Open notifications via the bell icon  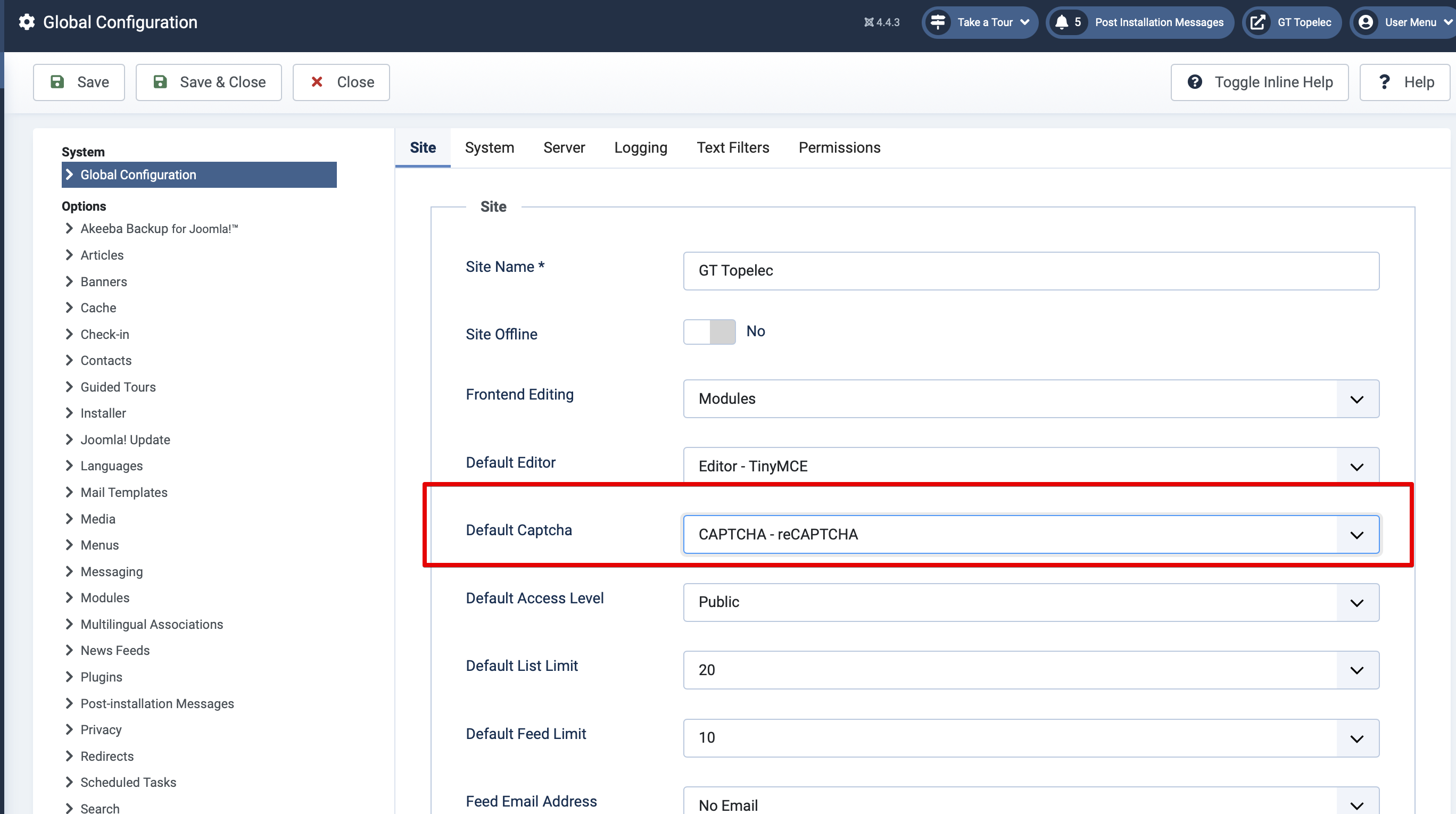(x=1062, y=22)
